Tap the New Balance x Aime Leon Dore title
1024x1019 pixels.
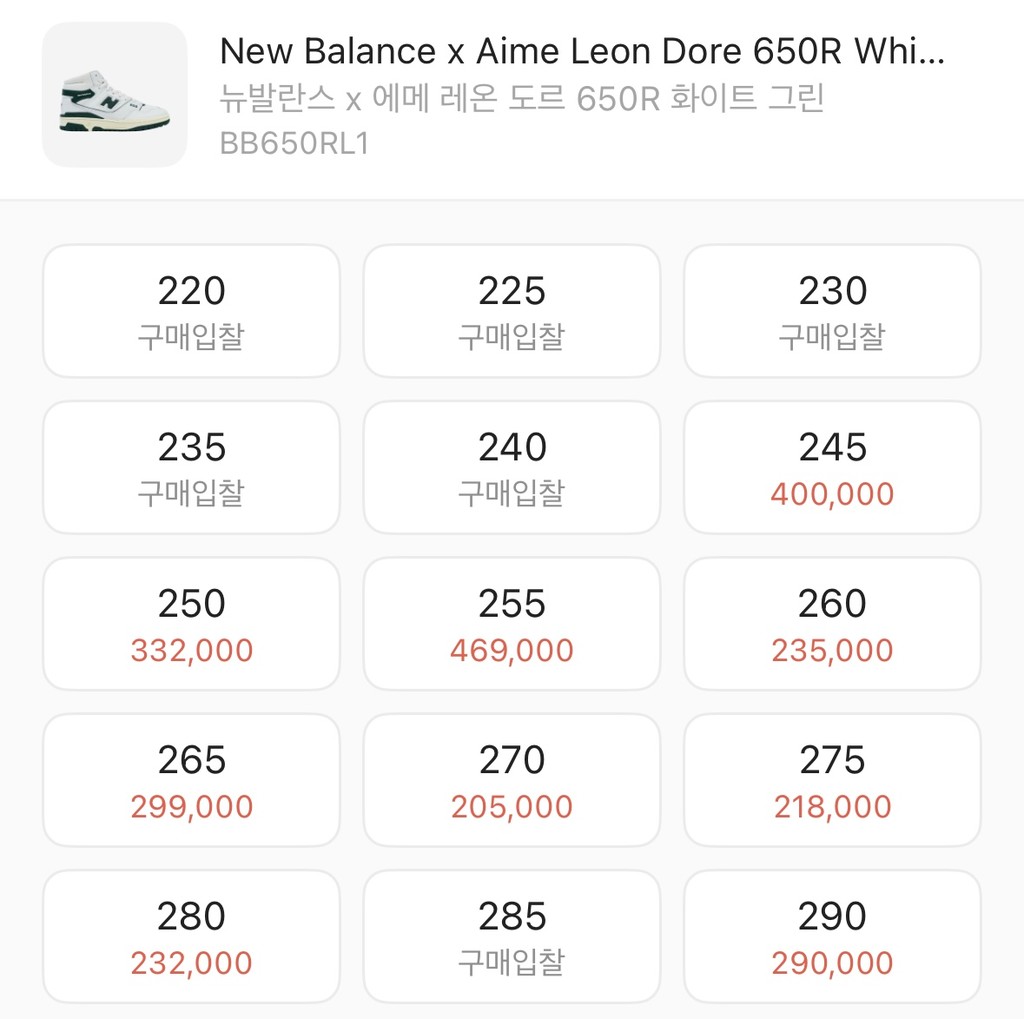pos(581,51)
